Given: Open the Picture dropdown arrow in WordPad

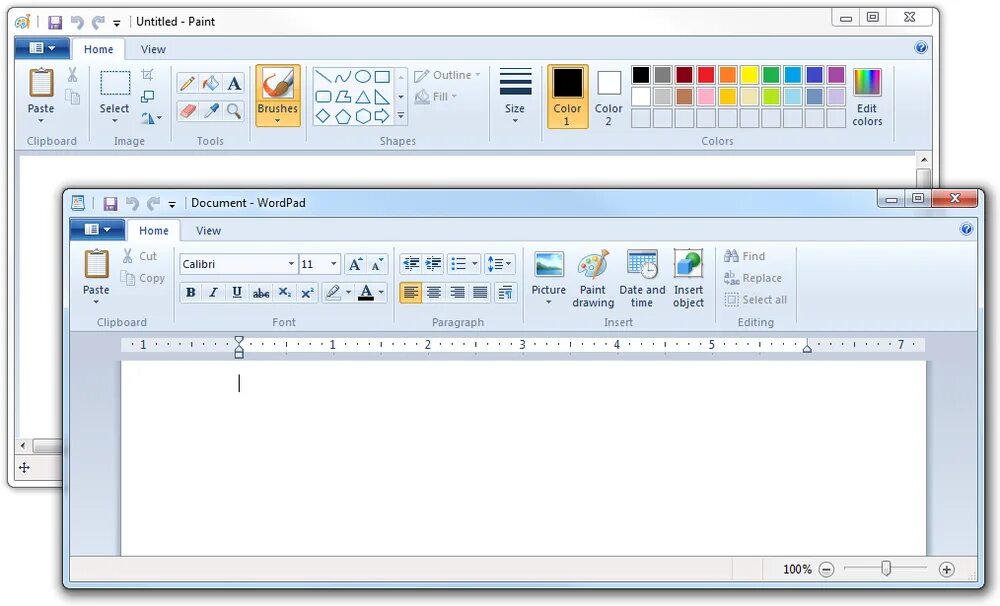Looking at the screenshot, I should pos(548,302).
